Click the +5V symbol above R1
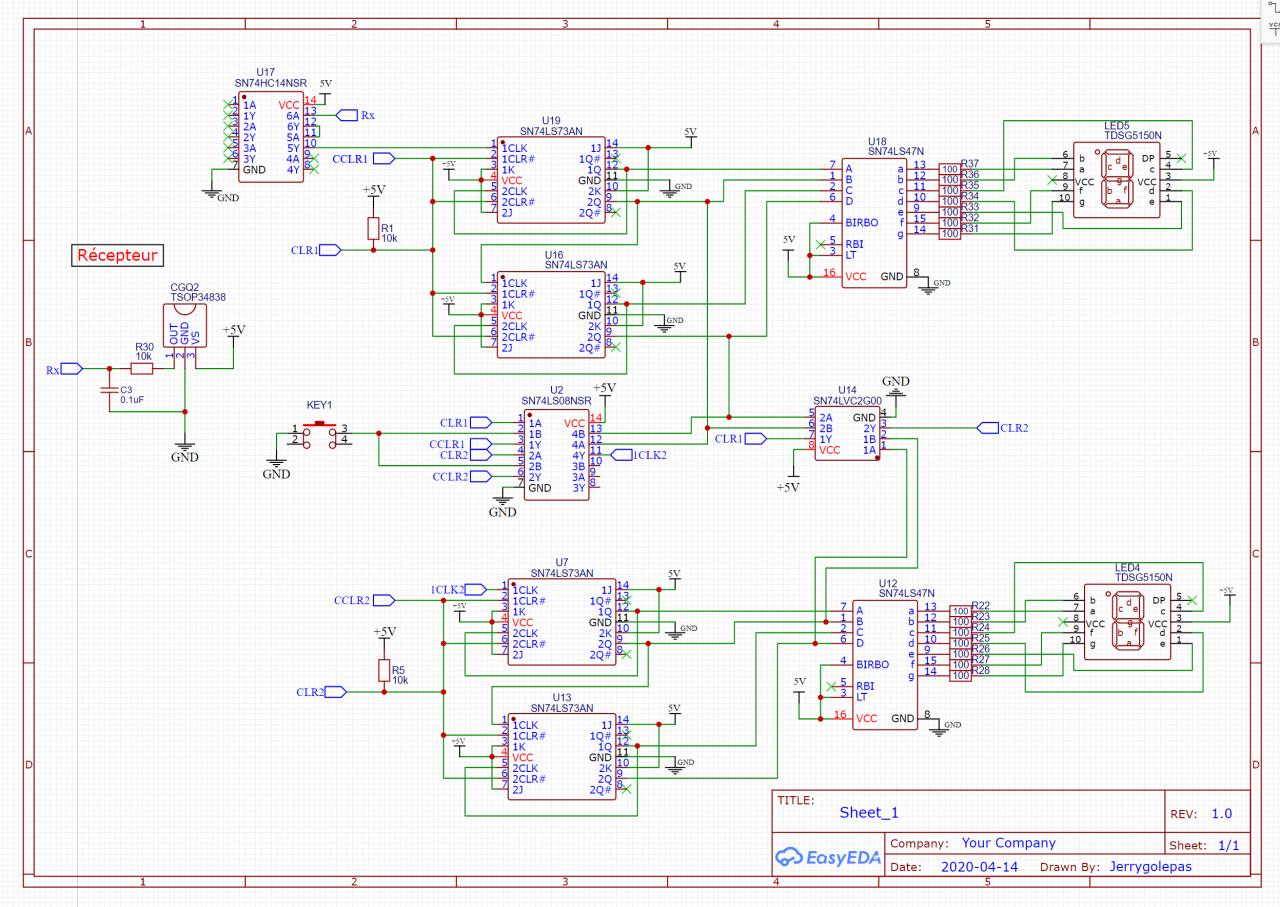The image size is (1280, 907). [373, 195]
